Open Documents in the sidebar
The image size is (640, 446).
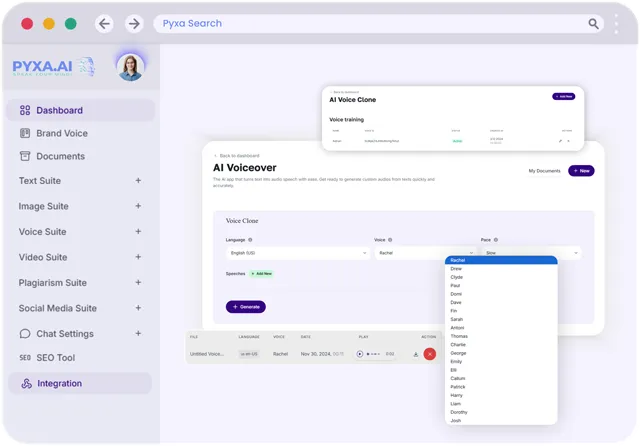tap(60, 156)
